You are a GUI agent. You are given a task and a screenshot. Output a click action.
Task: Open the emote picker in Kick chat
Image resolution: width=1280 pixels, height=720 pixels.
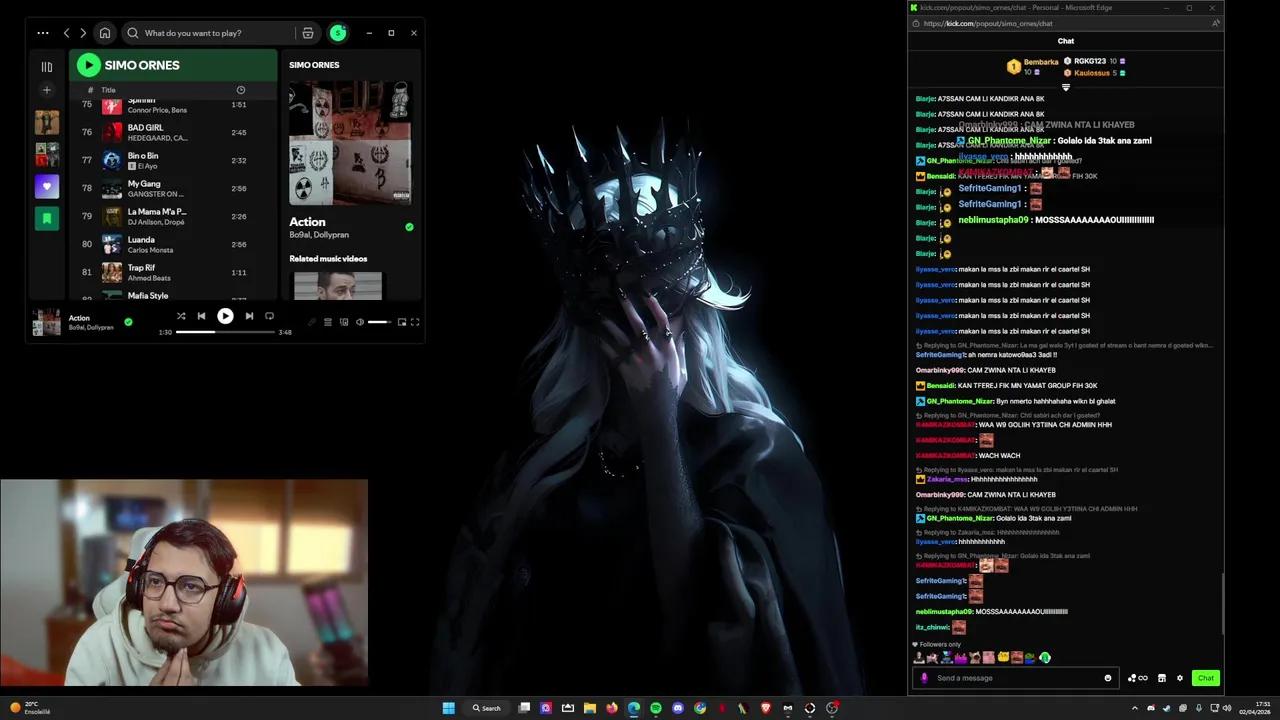(1108, 678)
